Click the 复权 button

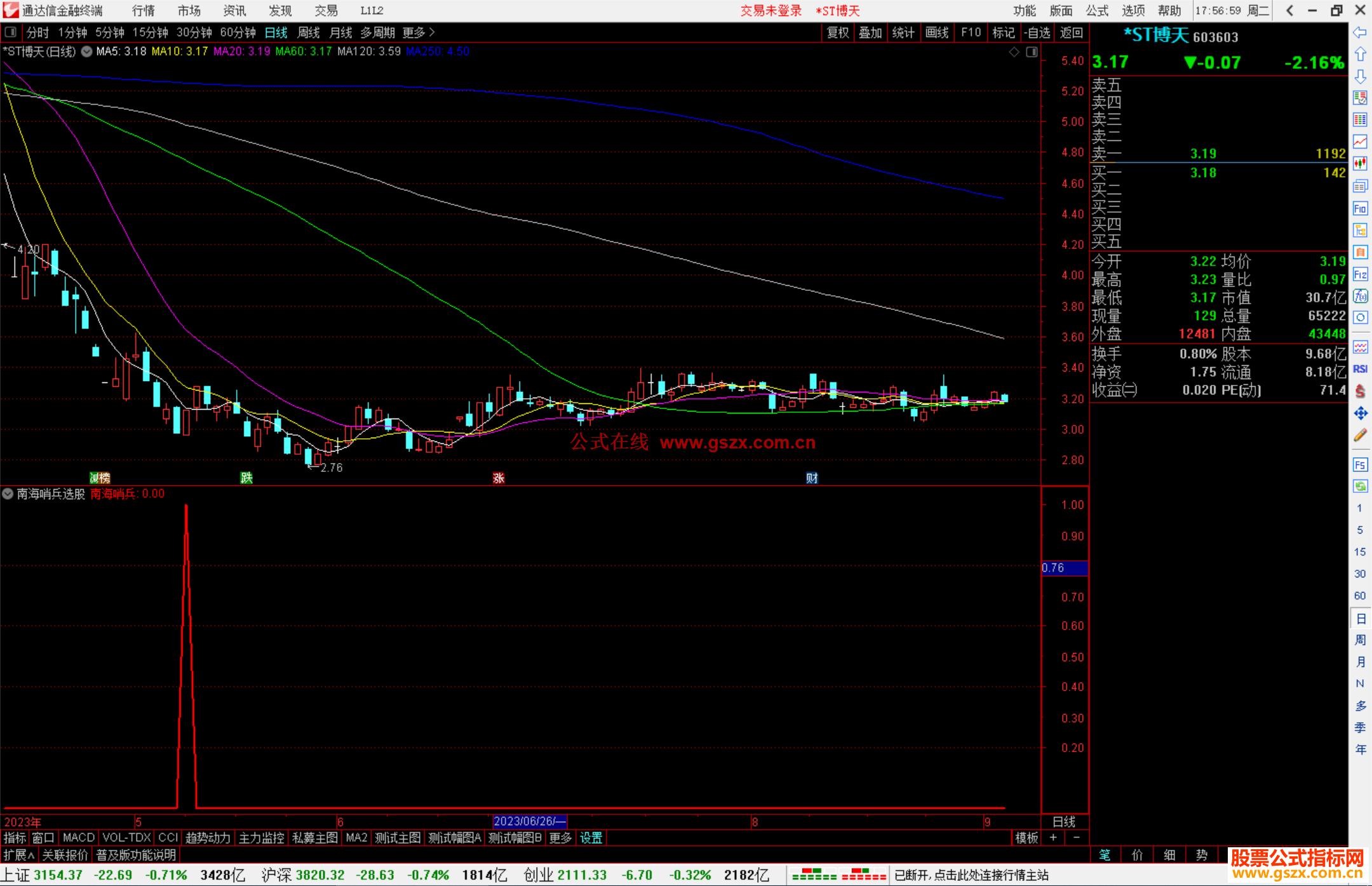click(837, 32)
